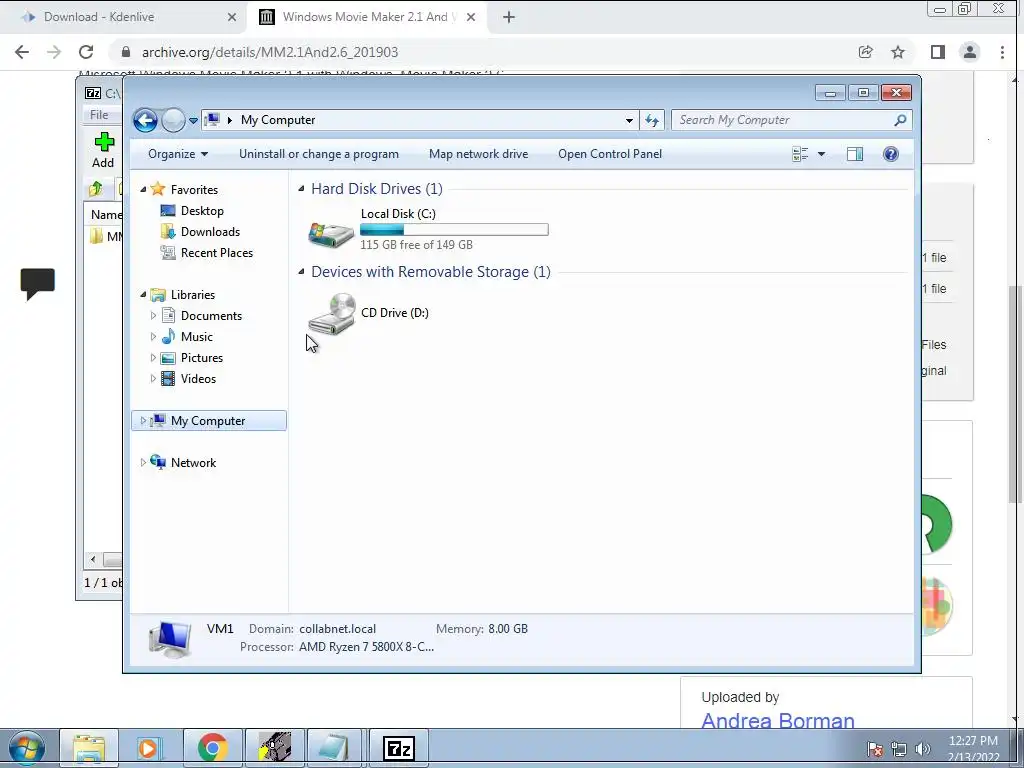Select Desktop under Favorites

(202, 211)
